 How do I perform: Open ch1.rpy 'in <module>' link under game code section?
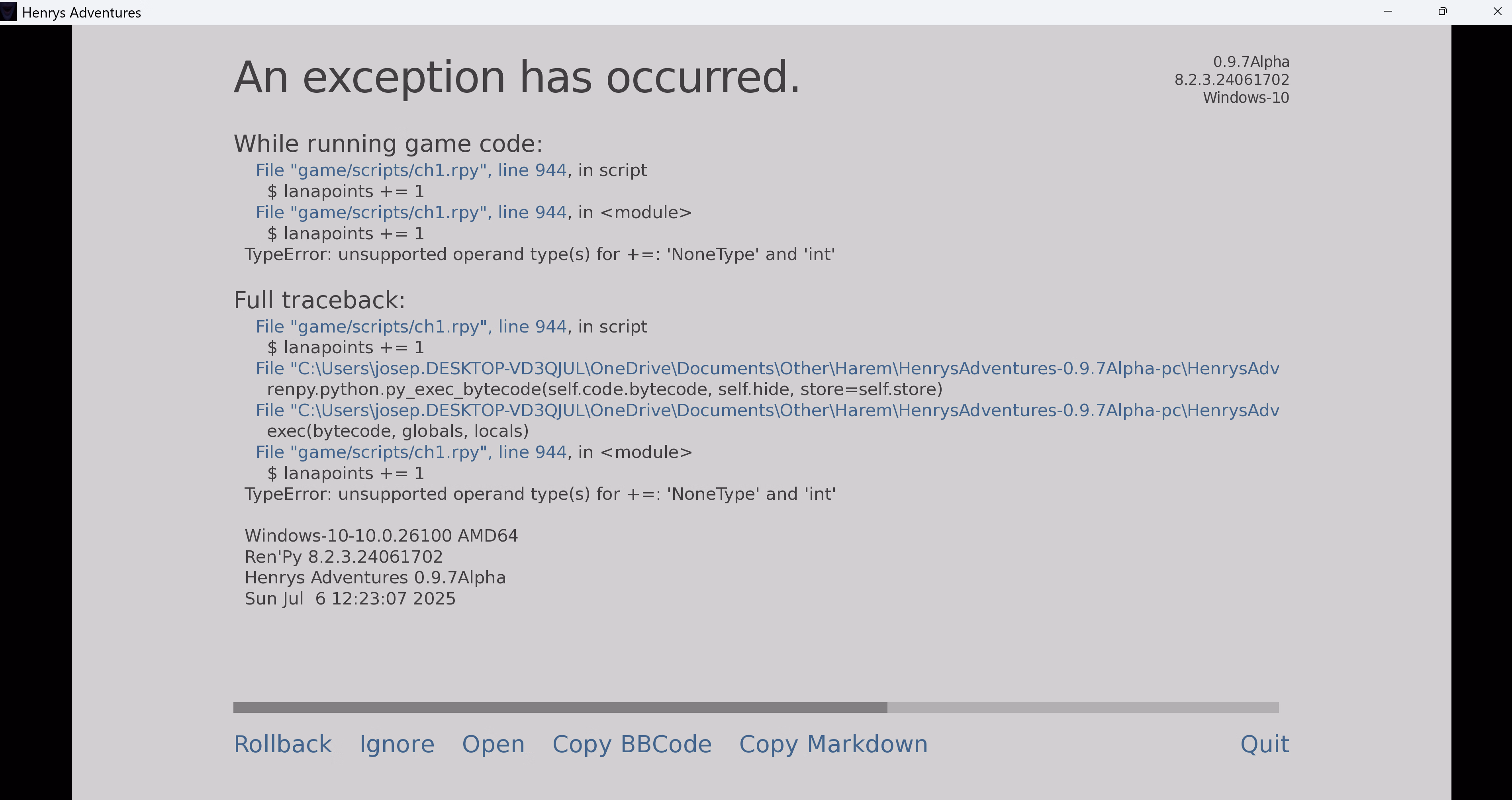(411, 213)
